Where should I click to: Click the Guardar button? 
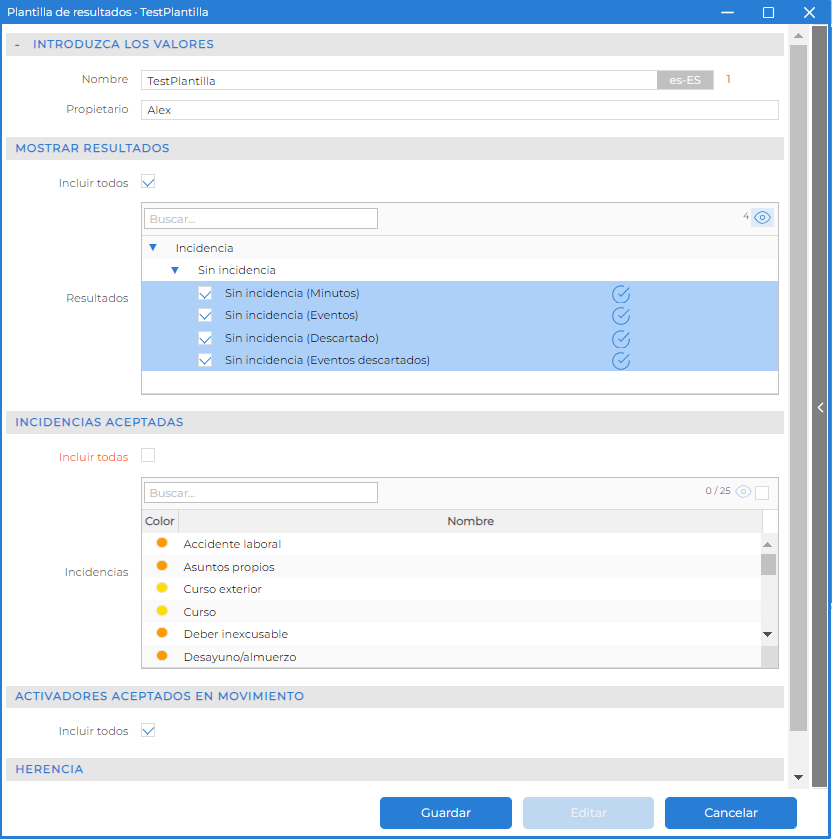pyautogui.click(x=446, y=812)
